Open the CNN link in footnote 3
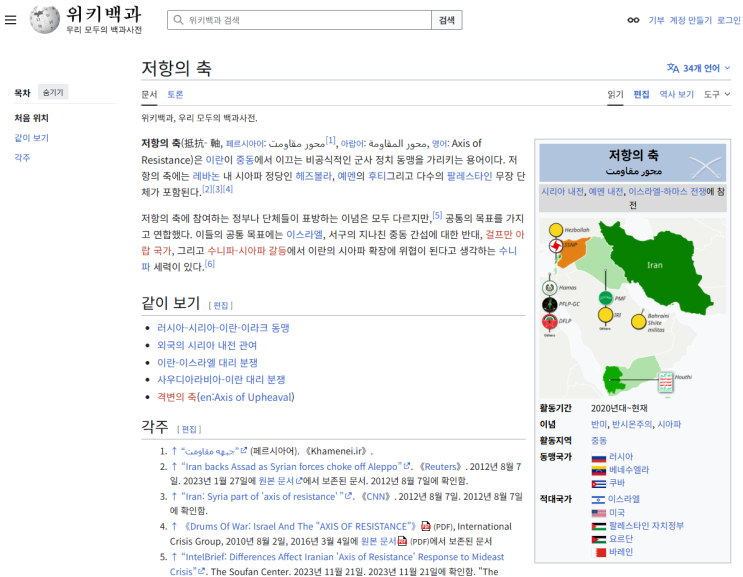This screenshot has width=743, height=577. point(376,496)
